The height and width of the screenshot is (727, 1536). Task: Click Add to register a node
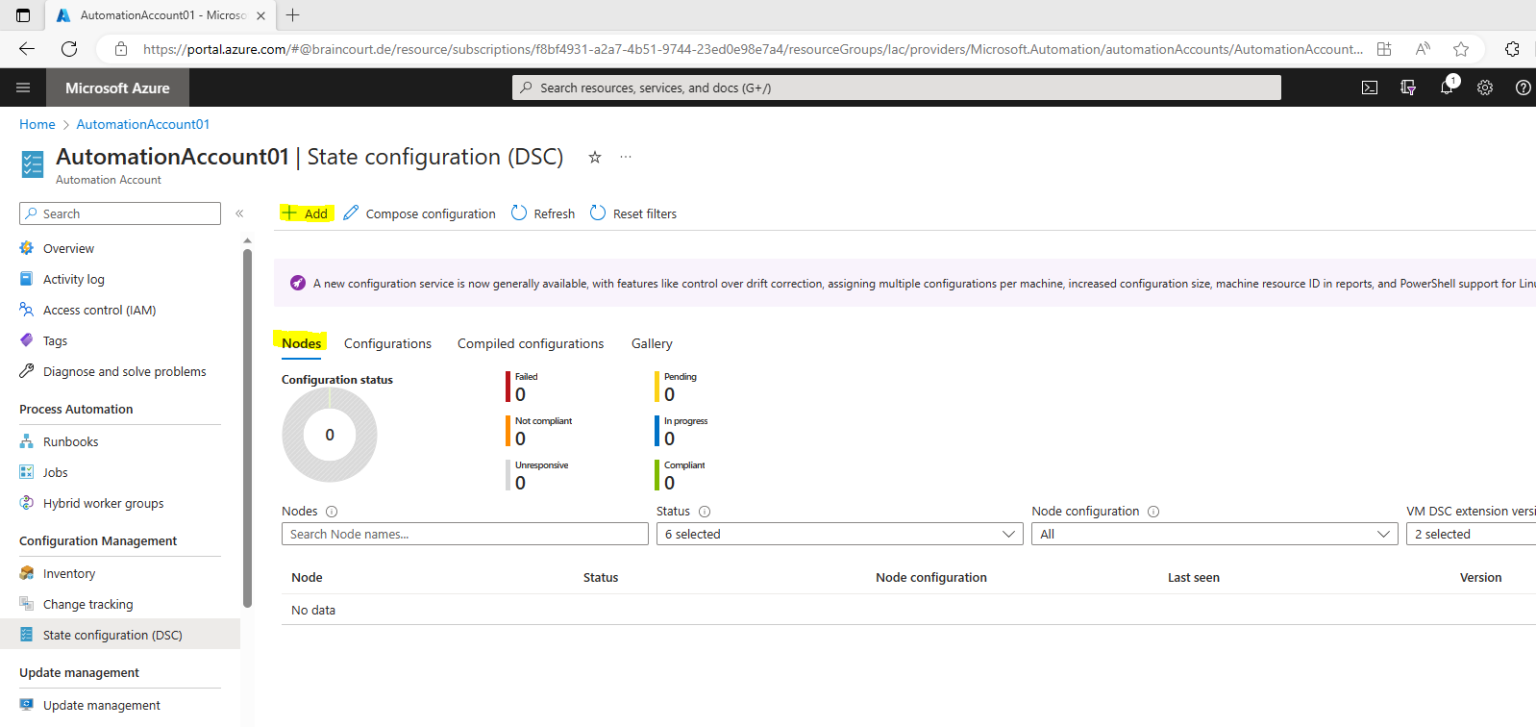(306, 213)
